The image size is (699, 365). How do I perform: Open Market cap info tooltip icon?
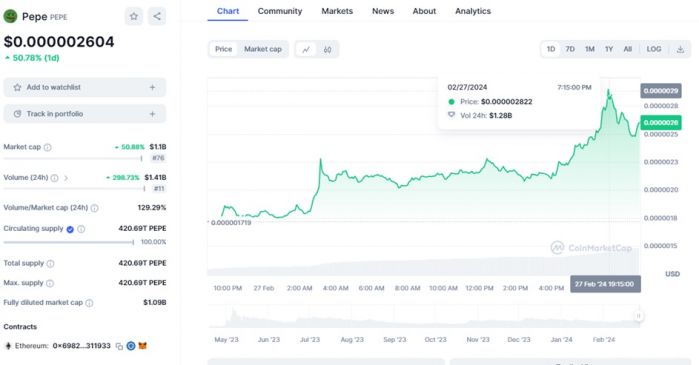[47, 147]
